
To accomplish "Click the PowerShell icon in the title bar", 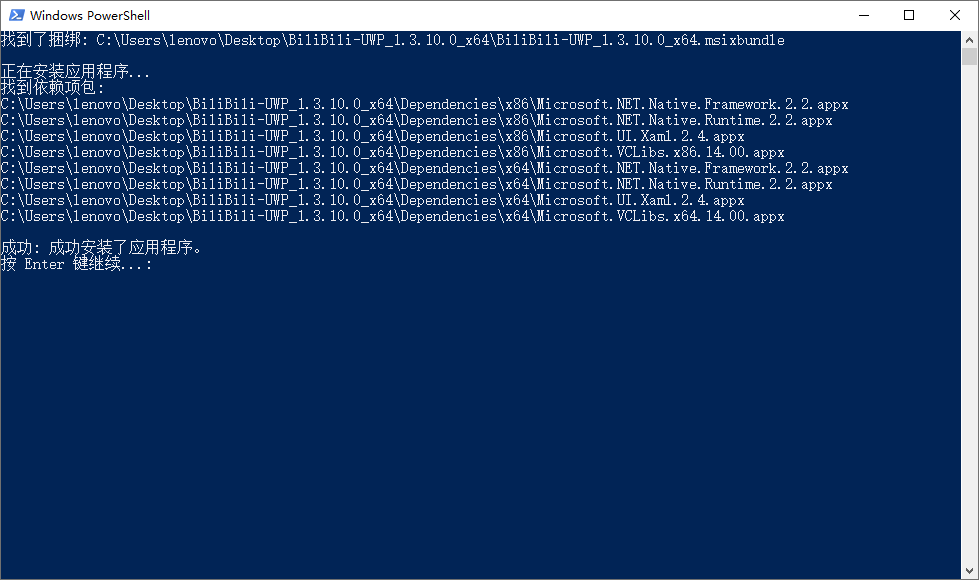I will point(15,15).
